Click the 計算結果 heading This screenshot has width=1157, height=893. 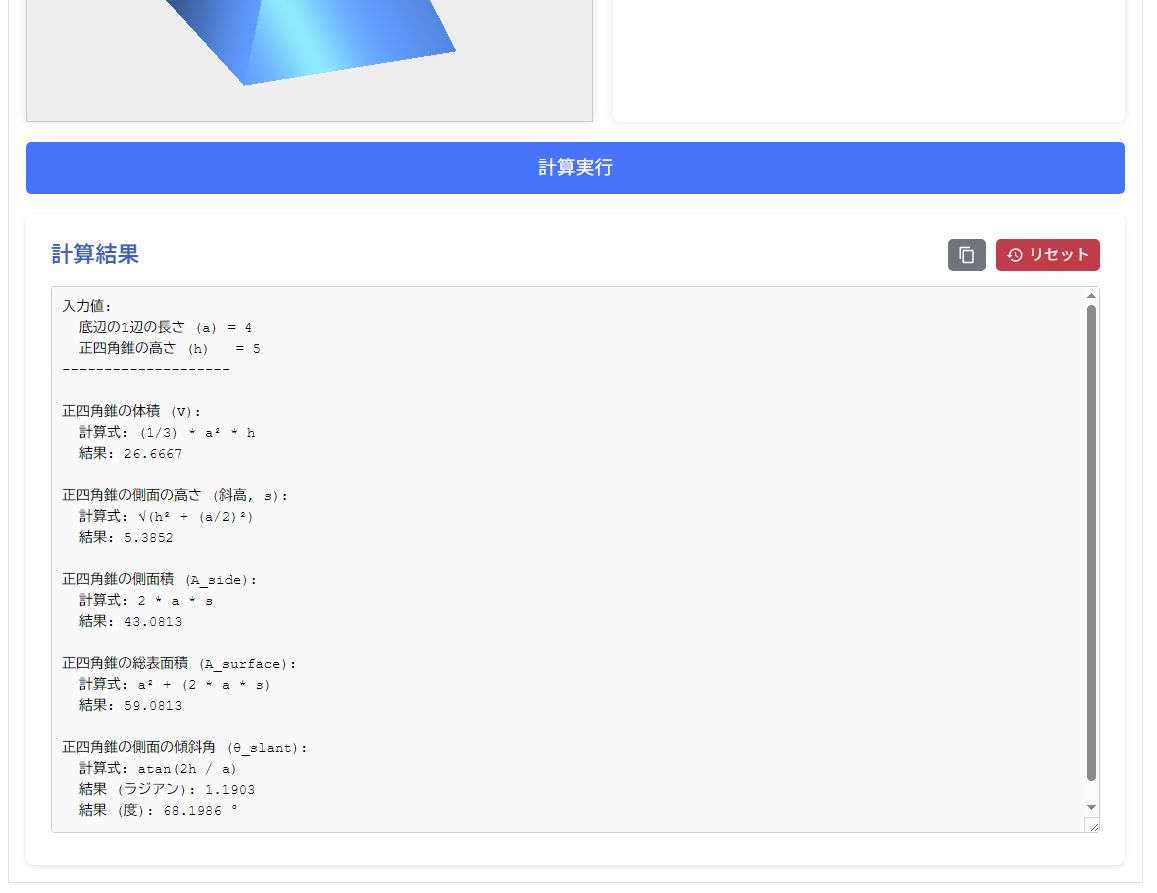tap(95, 254)
